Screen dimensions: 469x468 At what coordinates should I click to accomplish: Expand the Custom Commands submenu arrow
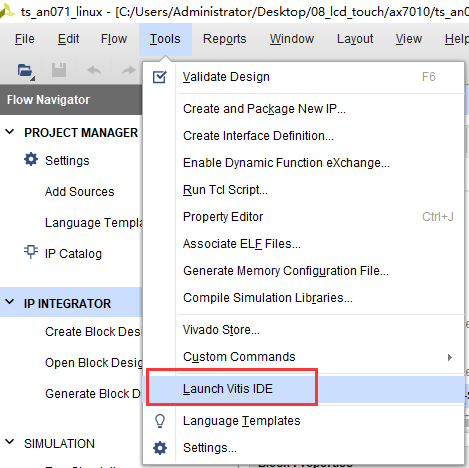450,357
